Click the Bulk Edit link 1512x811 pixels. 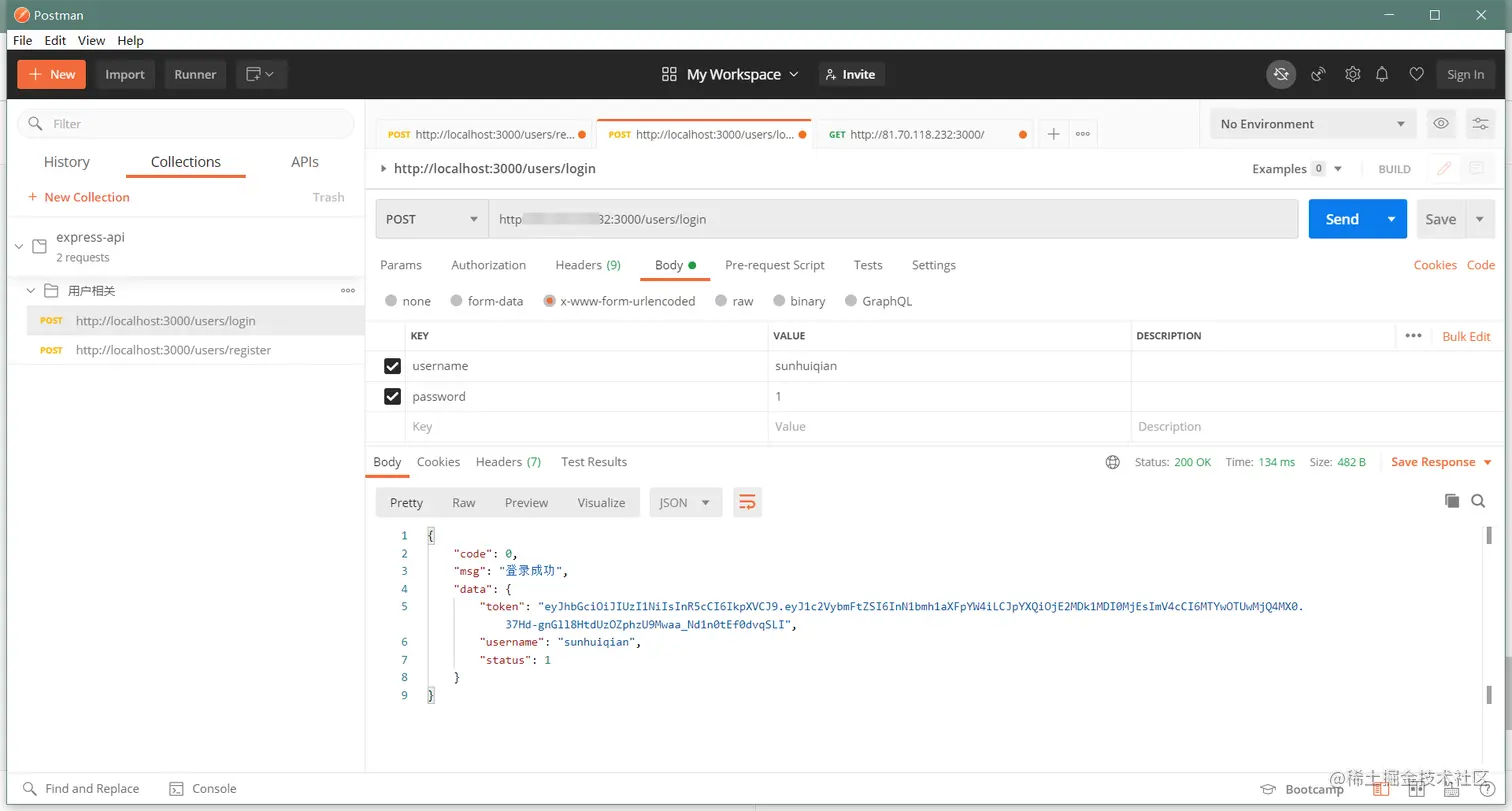tap(1466, 336)
